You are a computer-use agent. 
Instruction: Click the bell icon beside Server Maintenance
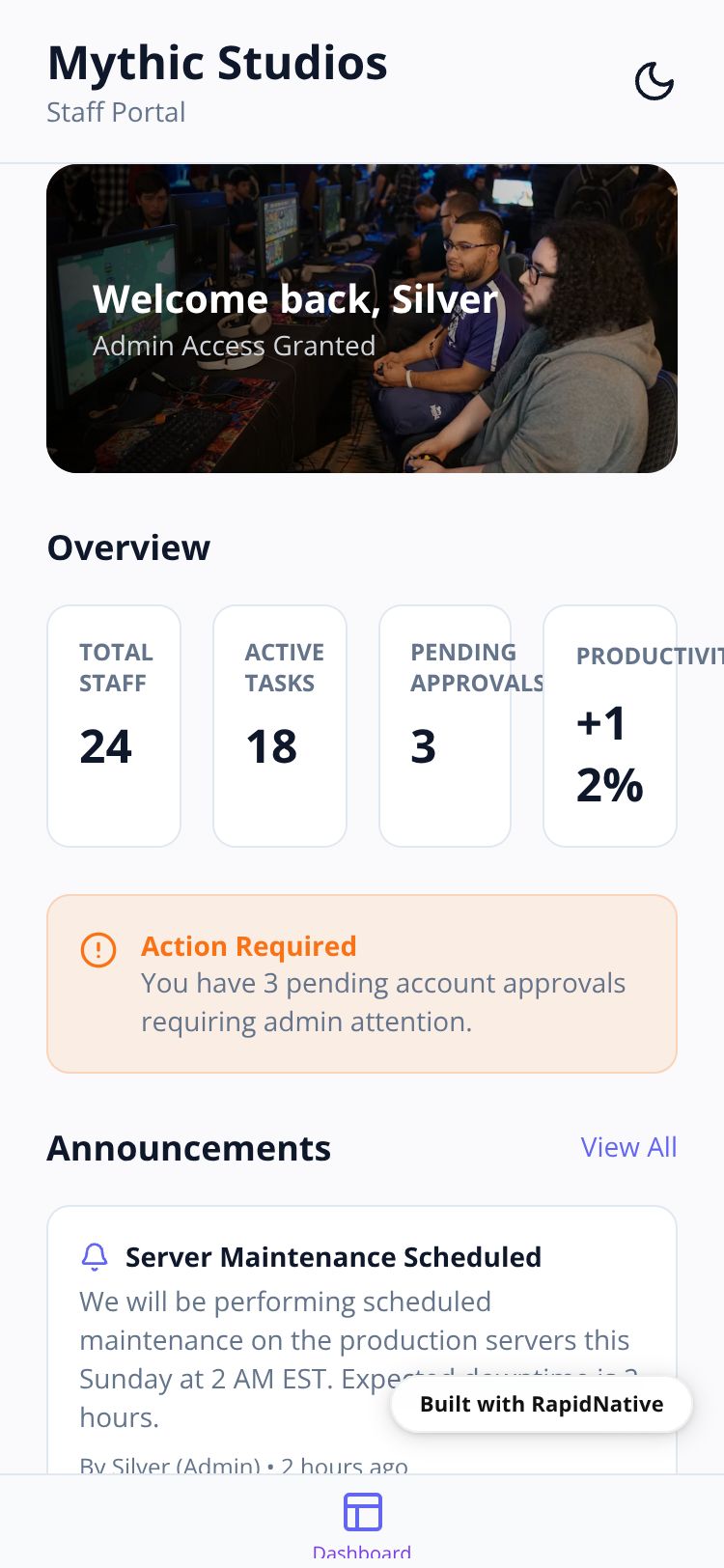click(x=95, y=1256)
